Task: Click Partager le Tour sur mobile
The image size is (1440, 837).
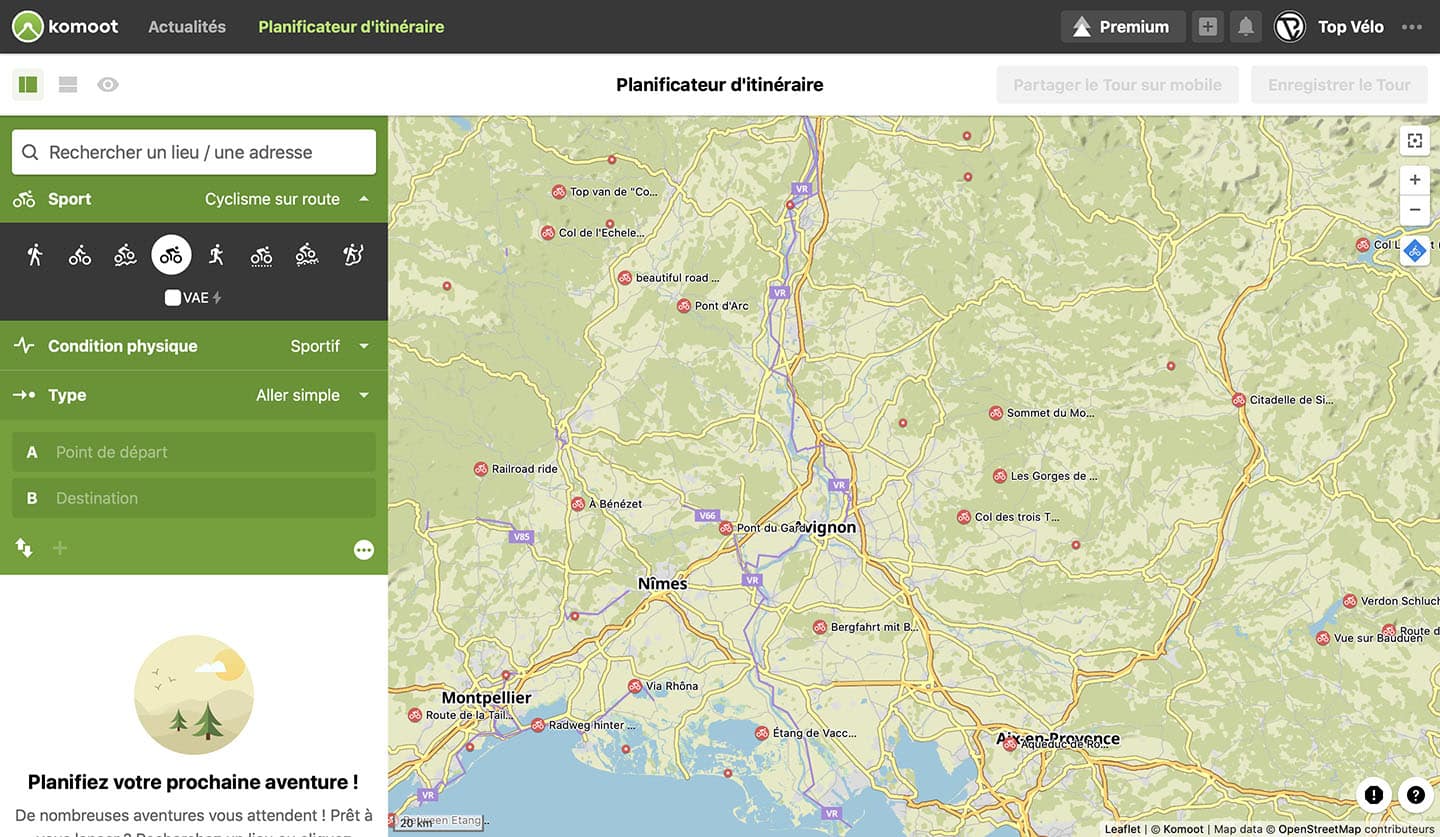Action: [1118, 85]
